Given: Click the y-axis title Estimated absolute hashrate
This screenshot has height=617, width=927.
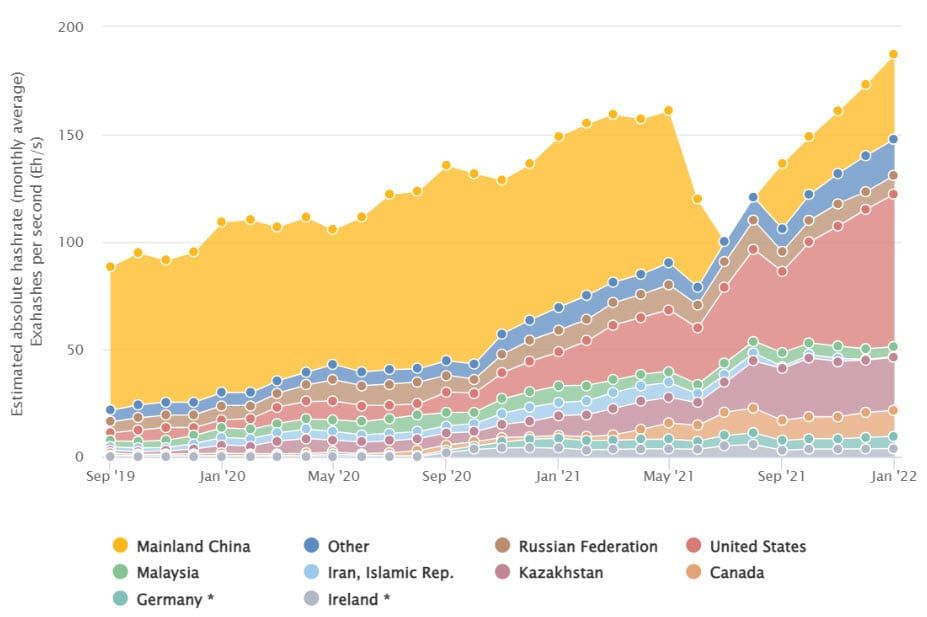Looking at the screenshot, I should 17,244.
